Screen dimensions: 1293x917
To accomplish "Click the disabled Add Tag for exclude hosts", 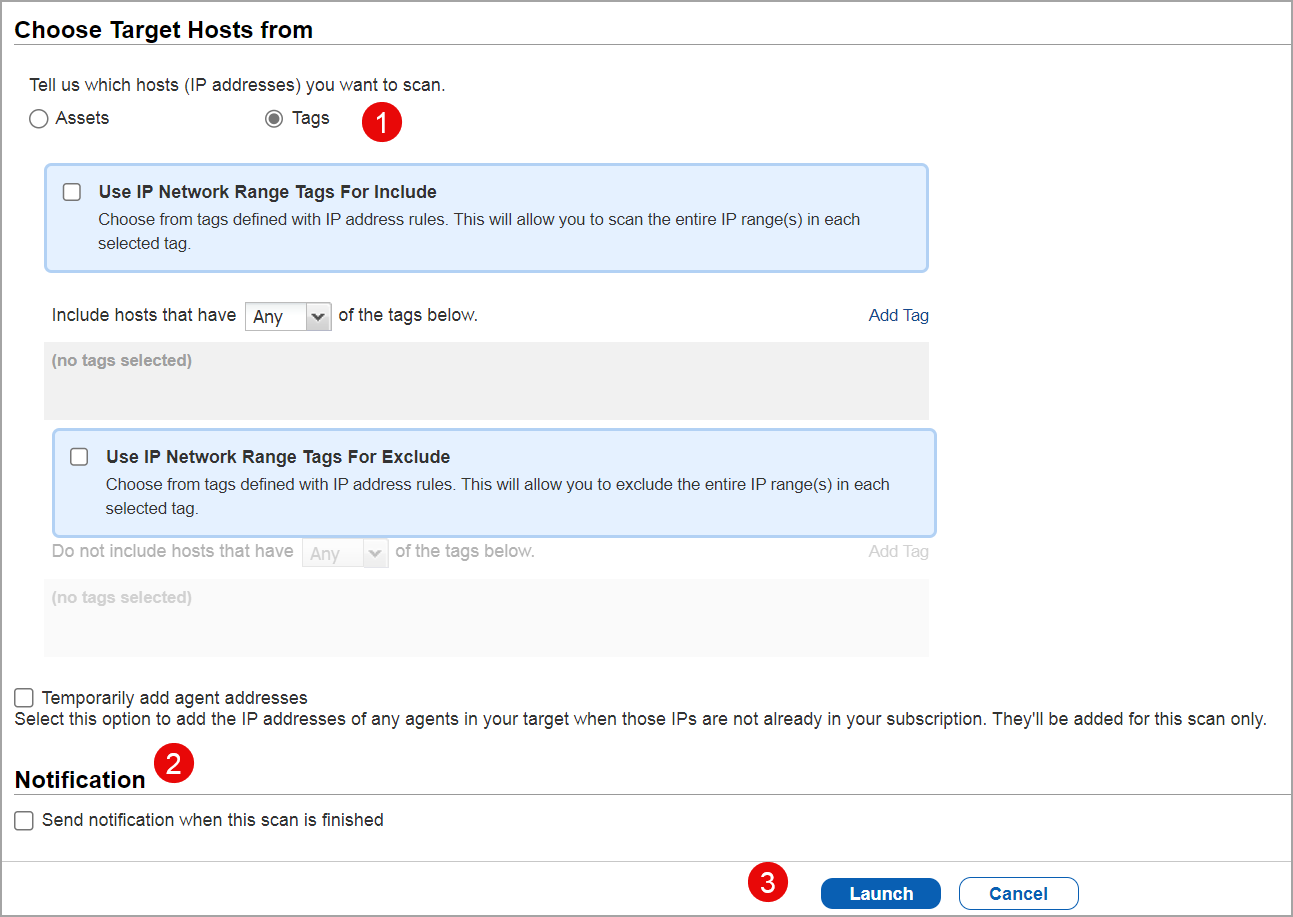I will (x=897, y=551).
